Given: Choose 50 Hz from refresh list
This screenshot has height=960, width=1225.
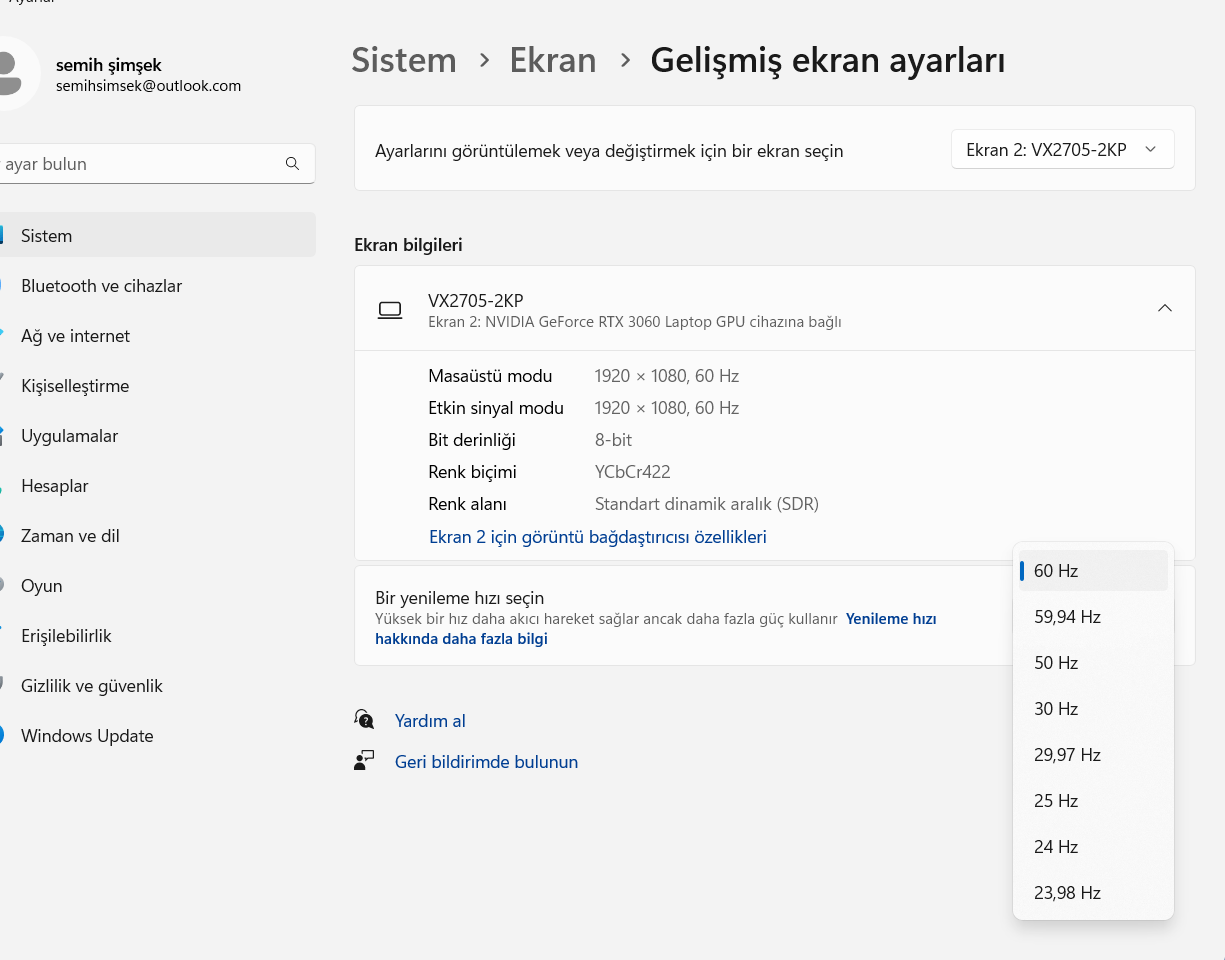Looking at the screenshot, I should (1056, 663).
